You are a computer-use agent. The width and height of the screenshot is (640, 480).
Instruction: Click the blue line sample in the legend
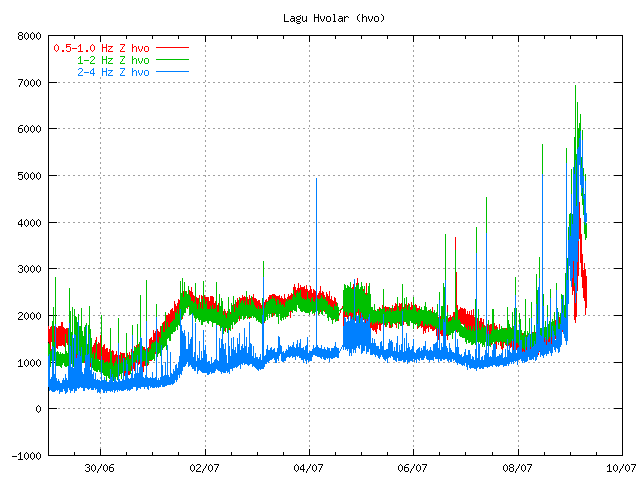click(172, 72)
